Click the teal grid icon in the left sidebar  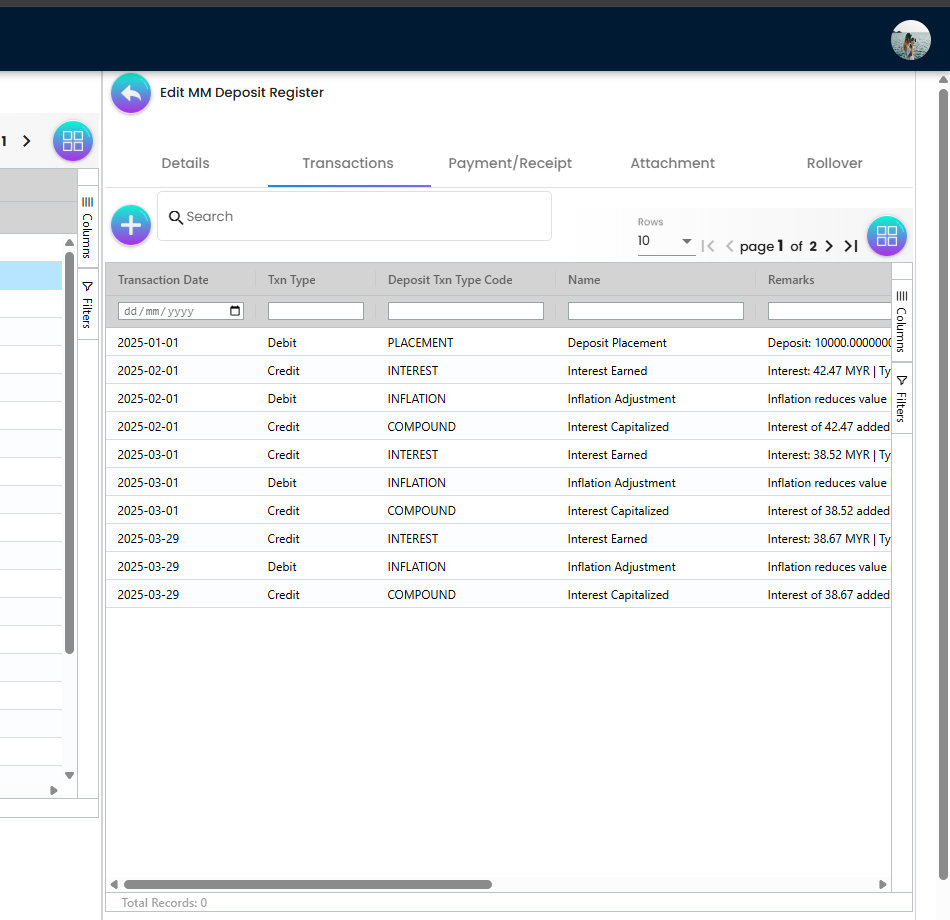tap(72, 141)
